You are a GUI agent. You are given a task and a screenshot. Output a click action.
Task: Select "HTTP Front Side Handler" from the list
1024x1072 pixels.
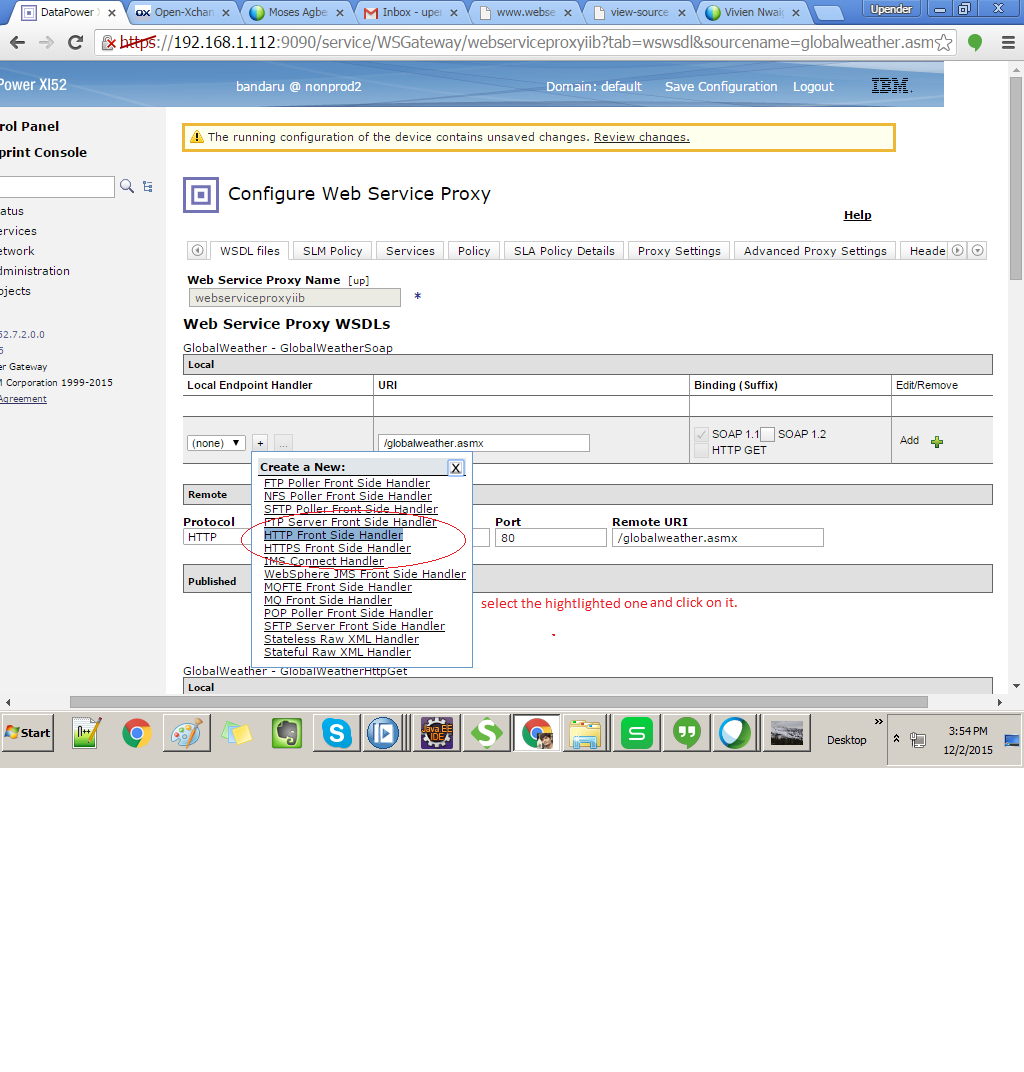tap(333, 535)
